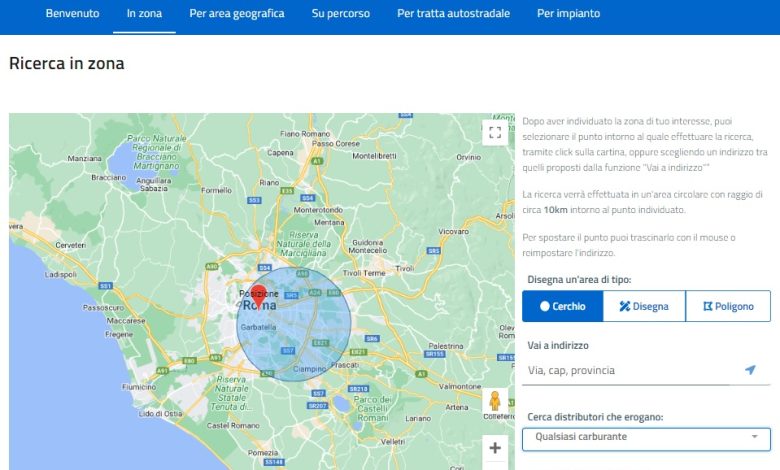Select the Street View pegman icon

point(494,401)
